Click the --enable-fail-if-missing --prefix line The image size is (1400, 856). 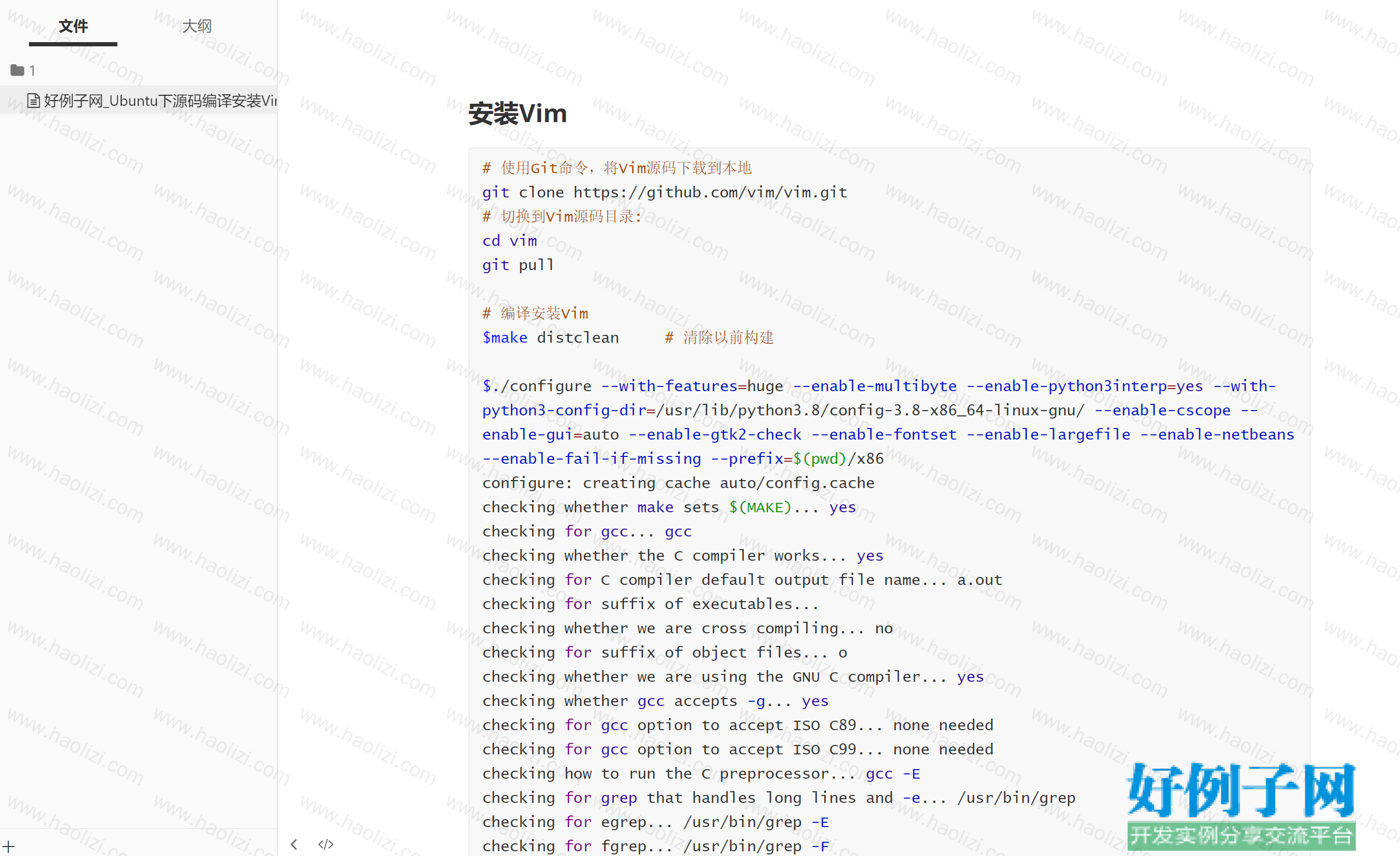coord(683,458)
